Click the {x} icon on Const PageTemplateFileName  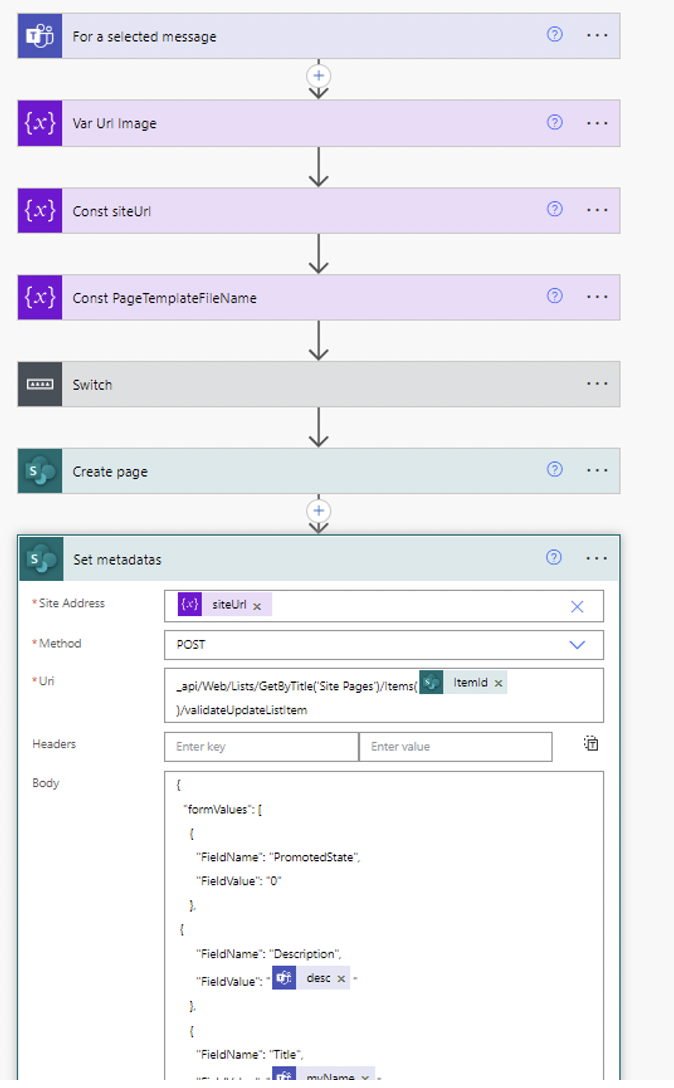click(39, 297)
